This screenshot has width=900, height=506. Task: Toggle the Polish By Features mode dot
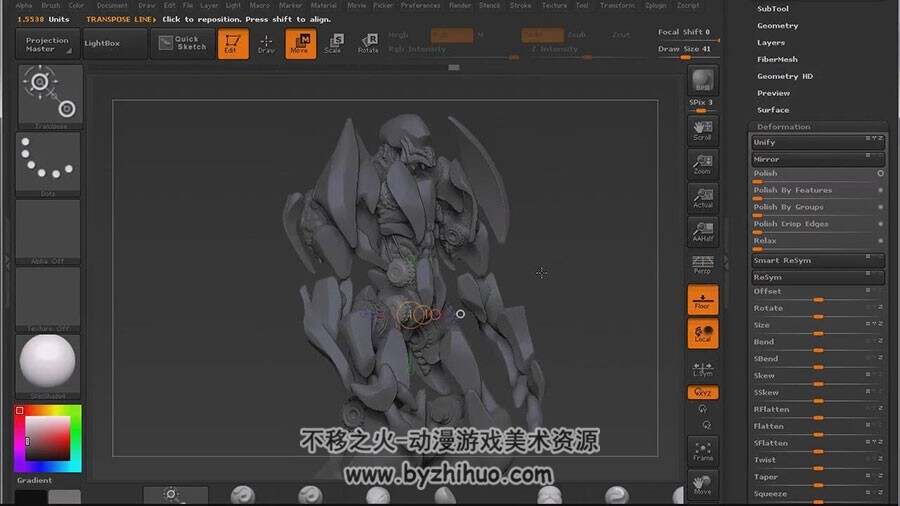[x=880, y=190]
